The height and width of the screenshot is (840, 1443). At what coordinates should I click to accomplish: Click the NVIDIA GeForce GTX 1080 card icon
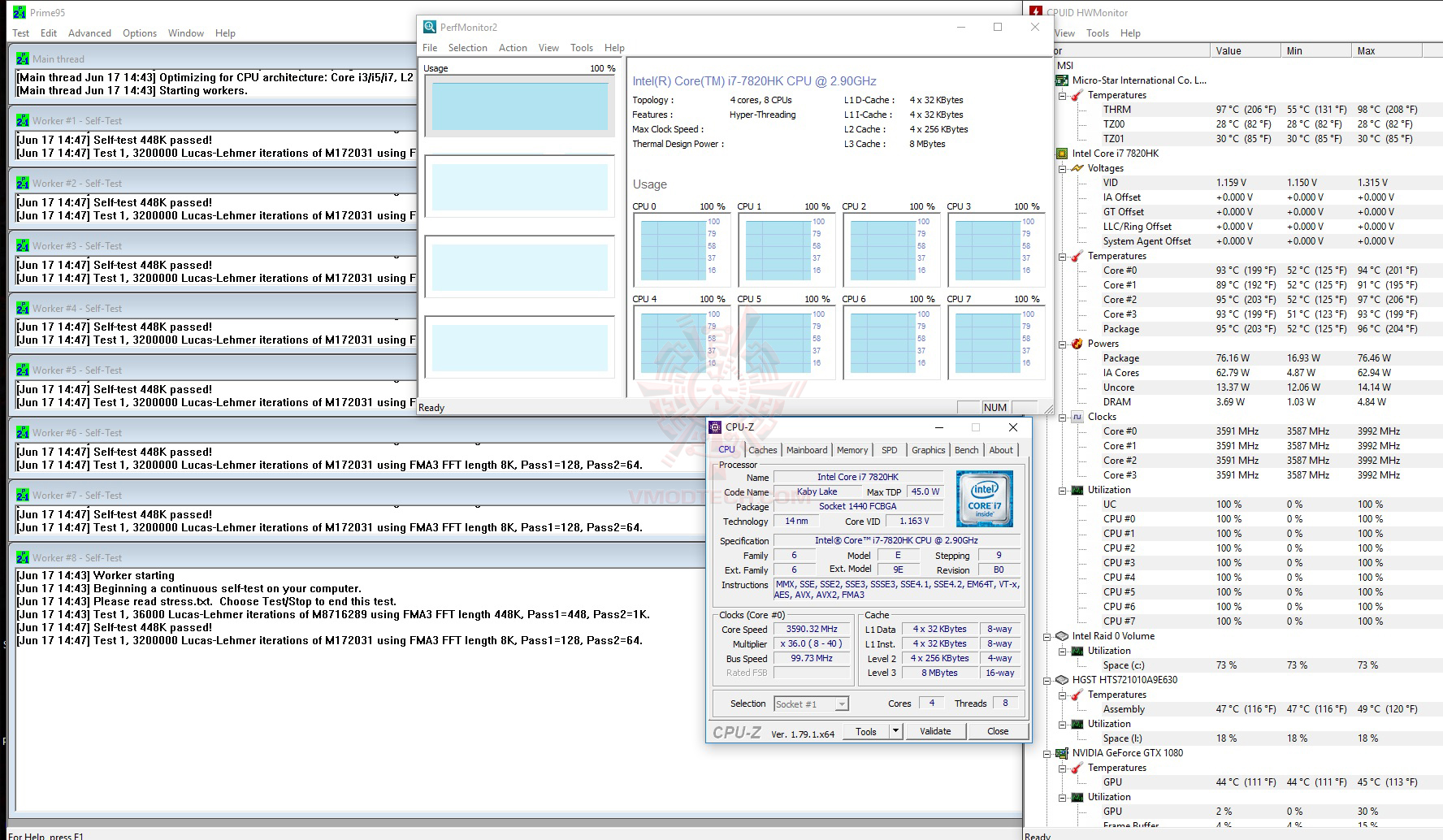pos(1061,753)
